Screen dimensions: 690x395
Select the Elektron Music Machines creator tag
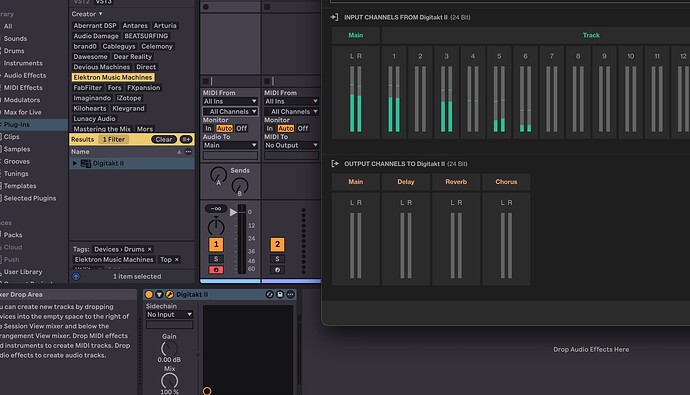tap(113, 77)
